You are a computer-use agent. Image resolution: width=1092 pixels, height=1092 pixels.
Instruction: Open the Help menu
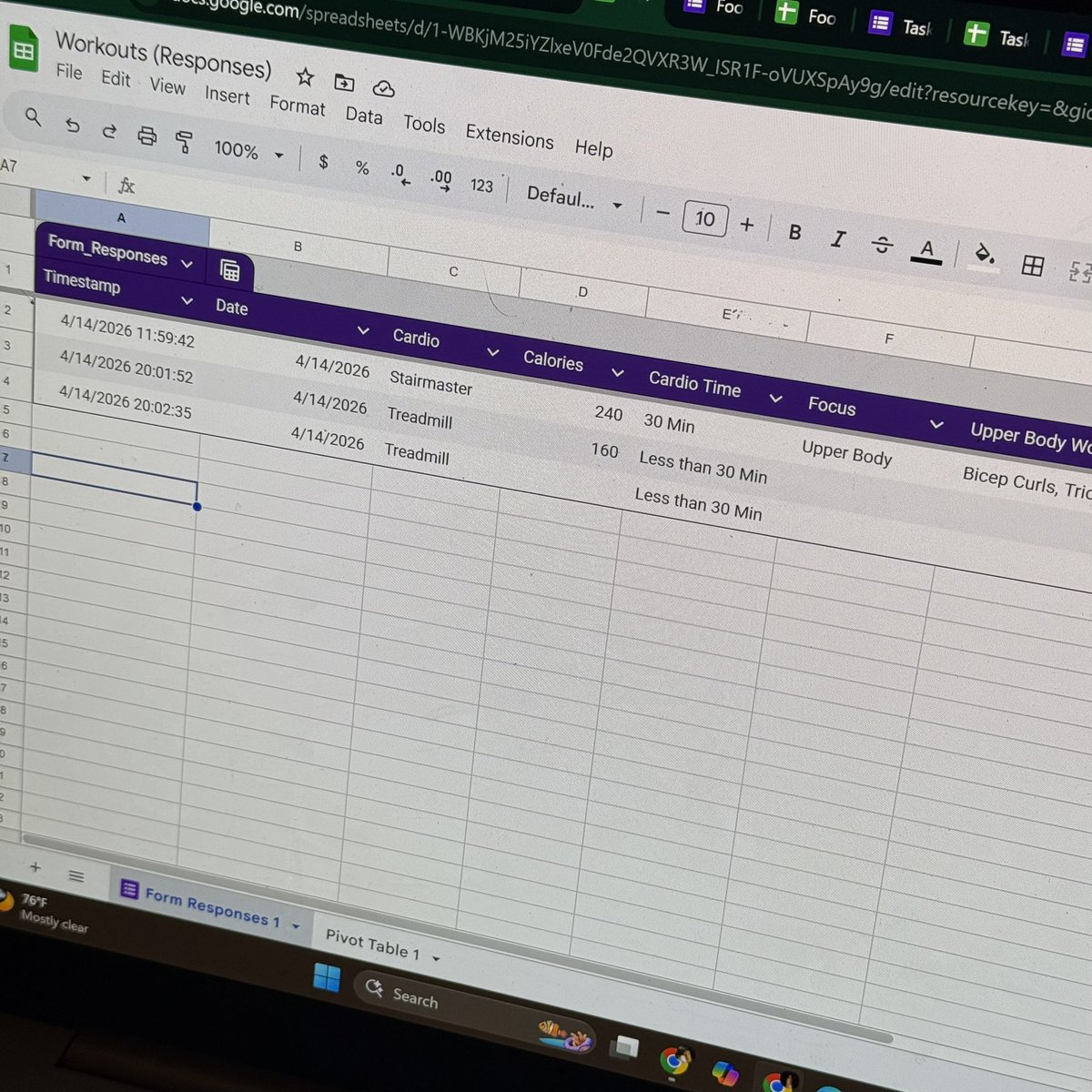pos(593,148)
